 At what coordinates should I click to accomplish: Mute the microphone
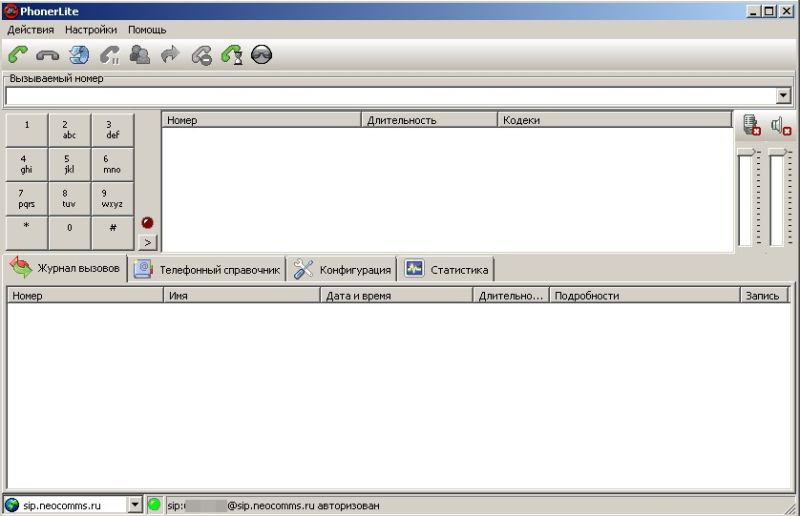click(751, 125)
